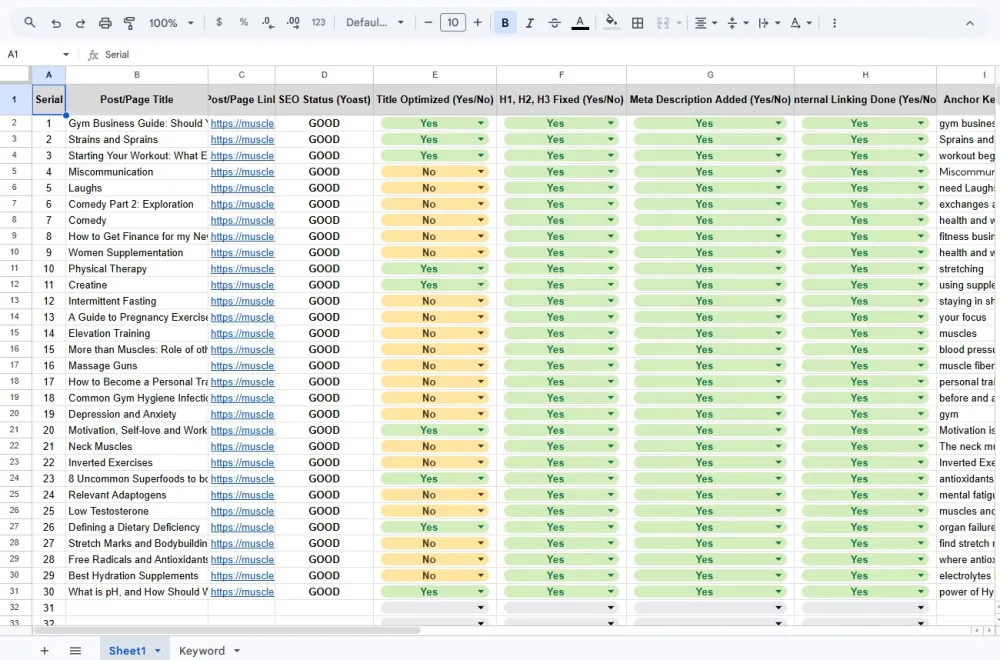Open horizontal align dropdown
The height and width of the screenshot is (660, 1000).
705,23
